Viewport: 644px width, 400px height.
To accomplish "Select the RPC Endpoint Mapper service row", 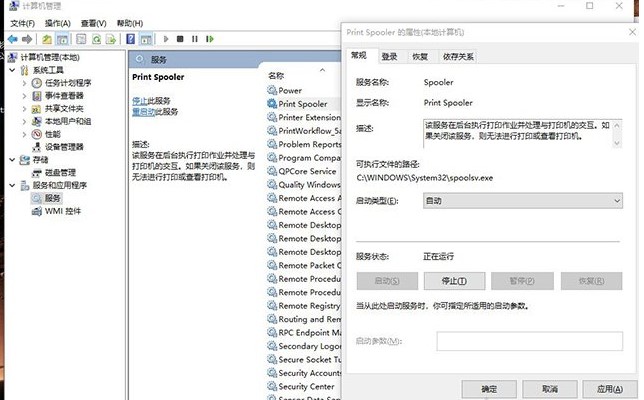I will [x=304, y=333].
